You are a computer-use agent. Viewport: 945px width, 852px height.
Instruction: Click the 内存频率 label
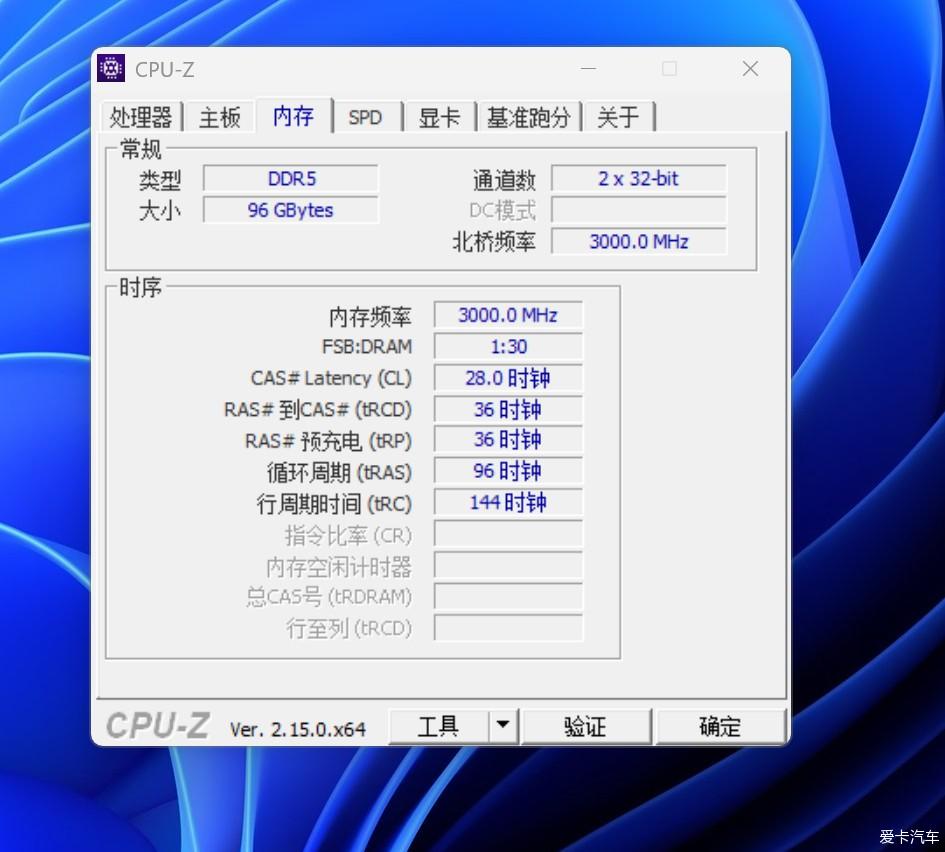click(x=370, y=316)
